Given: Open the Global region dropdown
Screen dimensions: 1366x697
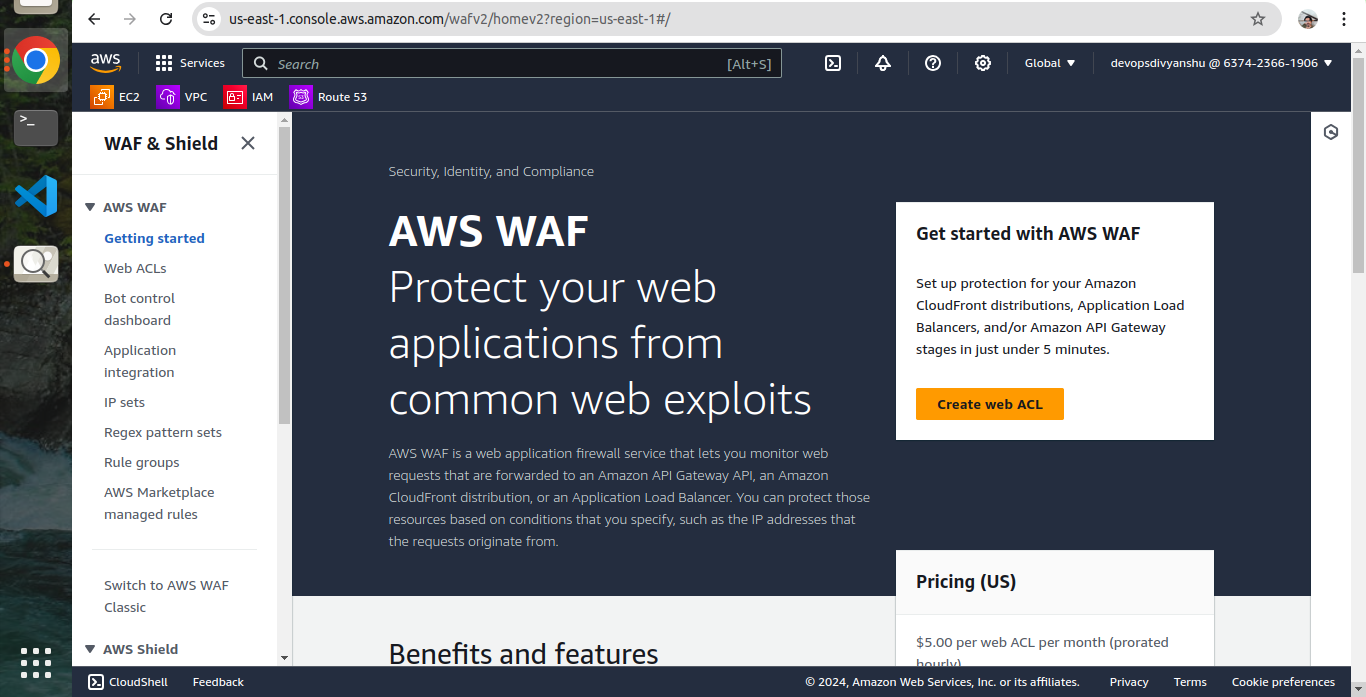Looking at the screenshot, I should coord(1049,63).
